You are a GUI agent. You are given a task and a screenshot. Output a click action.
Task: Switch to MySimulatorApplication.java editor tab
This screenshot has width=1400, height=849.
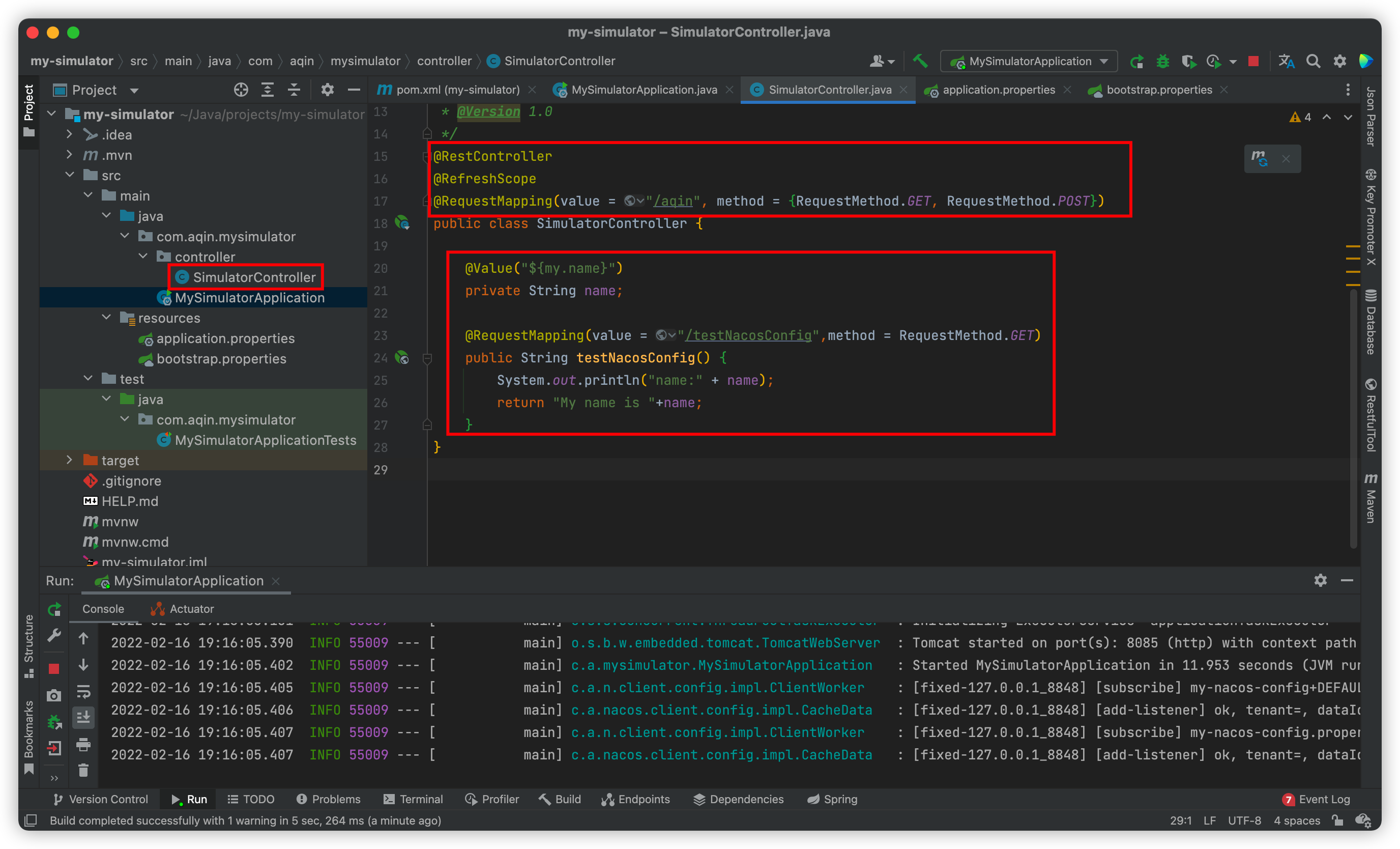[x=643, y=90]
